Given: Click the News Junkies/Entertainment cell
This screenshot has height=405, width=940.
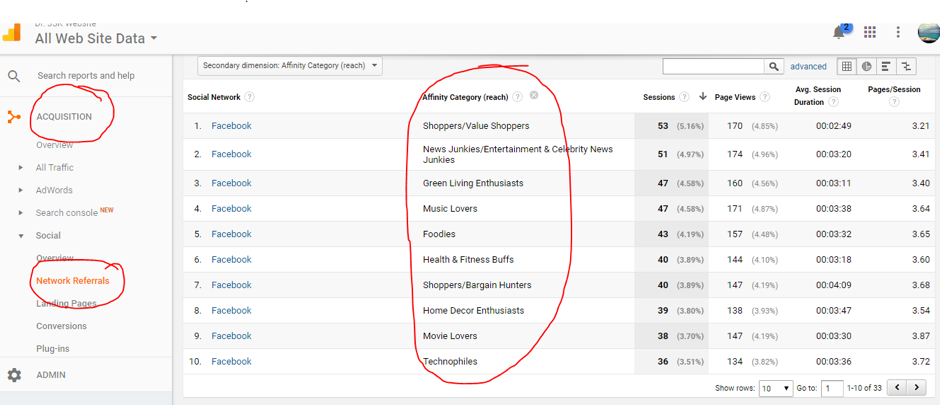Looking at the screenshot, I should tap(518, 155).
